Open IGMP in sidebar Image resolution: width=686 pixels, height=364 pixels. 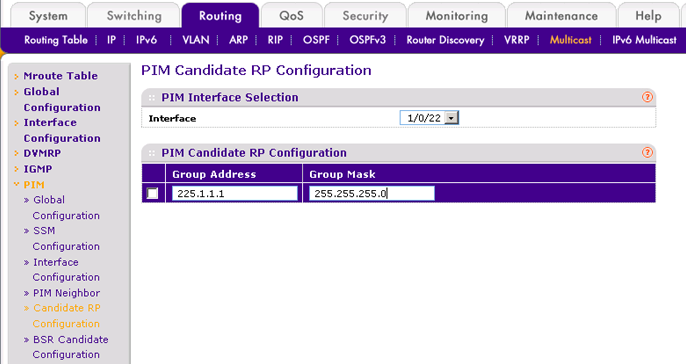(38, 169)
